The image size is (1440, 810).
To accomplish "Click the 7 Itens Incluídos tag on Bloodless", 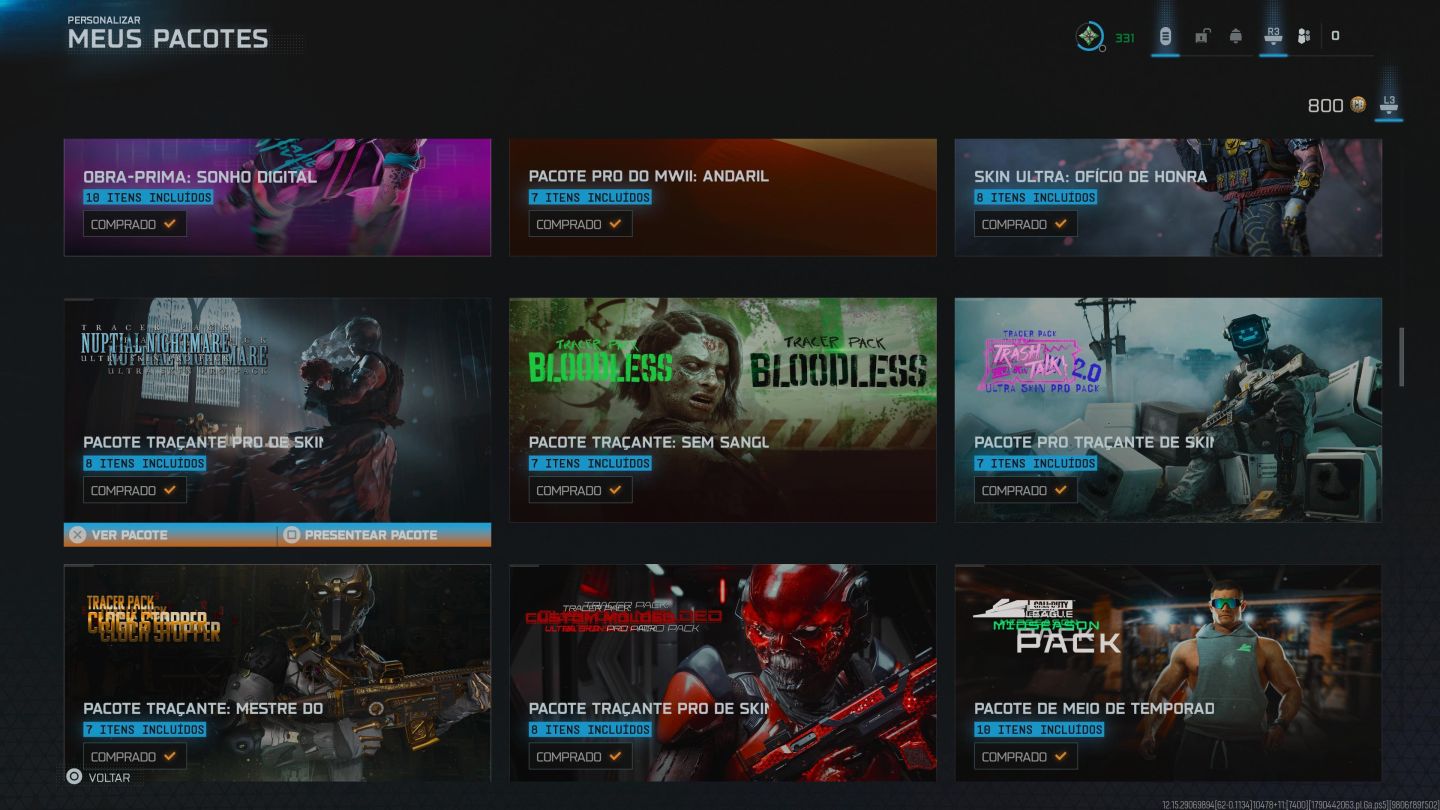I will point(590,463).
